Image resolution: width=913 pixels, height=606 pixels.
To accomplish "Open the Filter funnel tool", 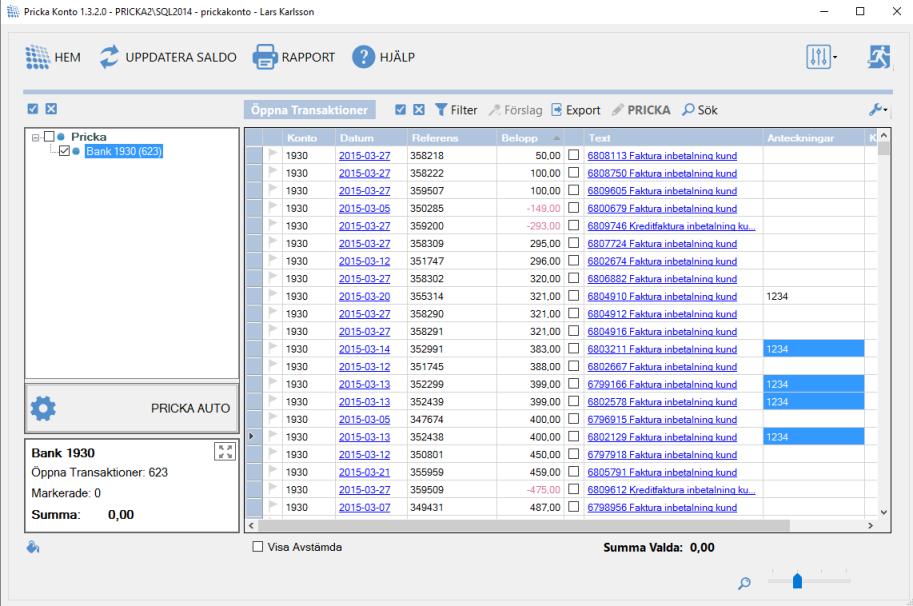I will (456, 110).
